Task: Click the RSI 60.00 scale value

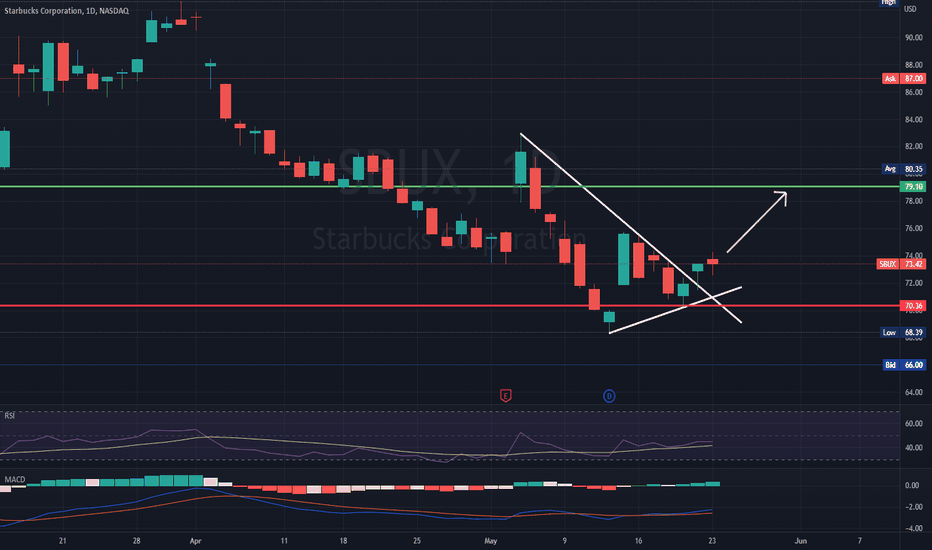Action: coord(914,424)
